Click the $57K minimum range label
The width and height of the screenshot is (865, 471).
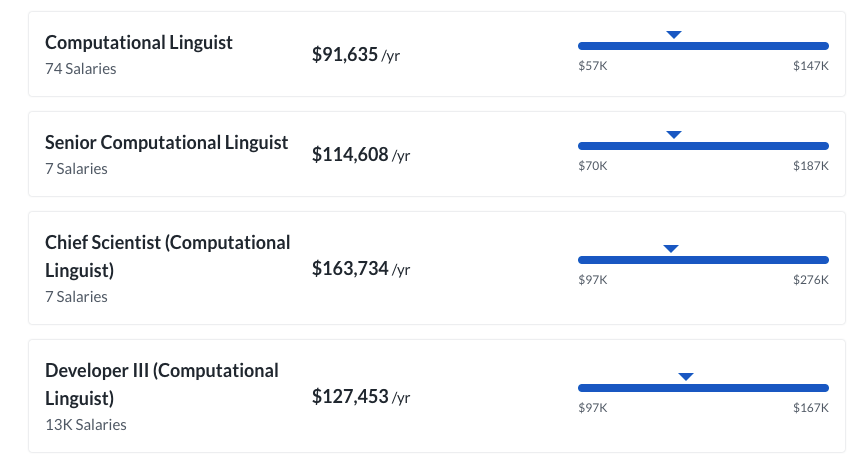click(x=592, y=65)
